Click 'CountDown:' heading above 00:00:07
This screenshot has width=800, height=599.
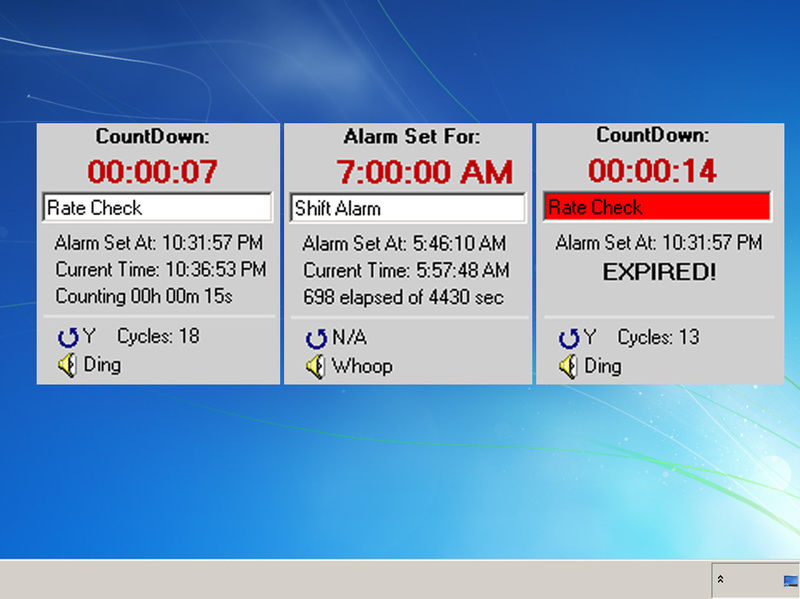(x=153, y=136)
